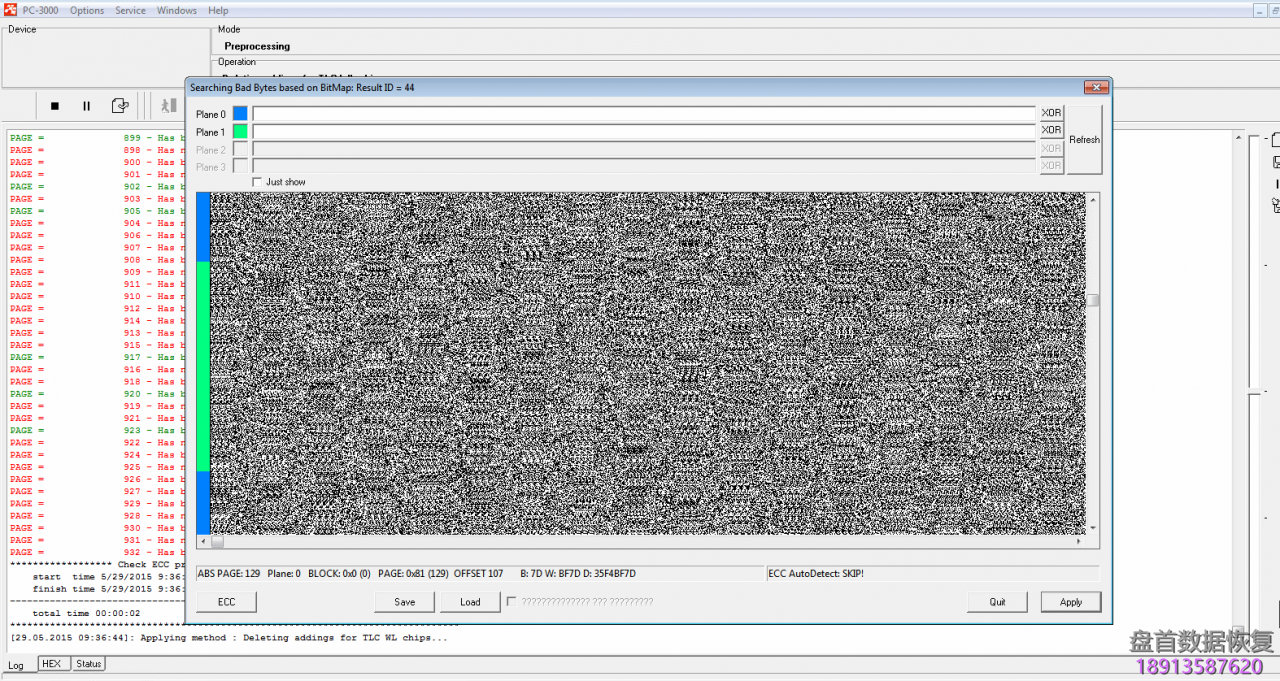Enable the Just show checkbox
1280x681 pixels.
257,182
